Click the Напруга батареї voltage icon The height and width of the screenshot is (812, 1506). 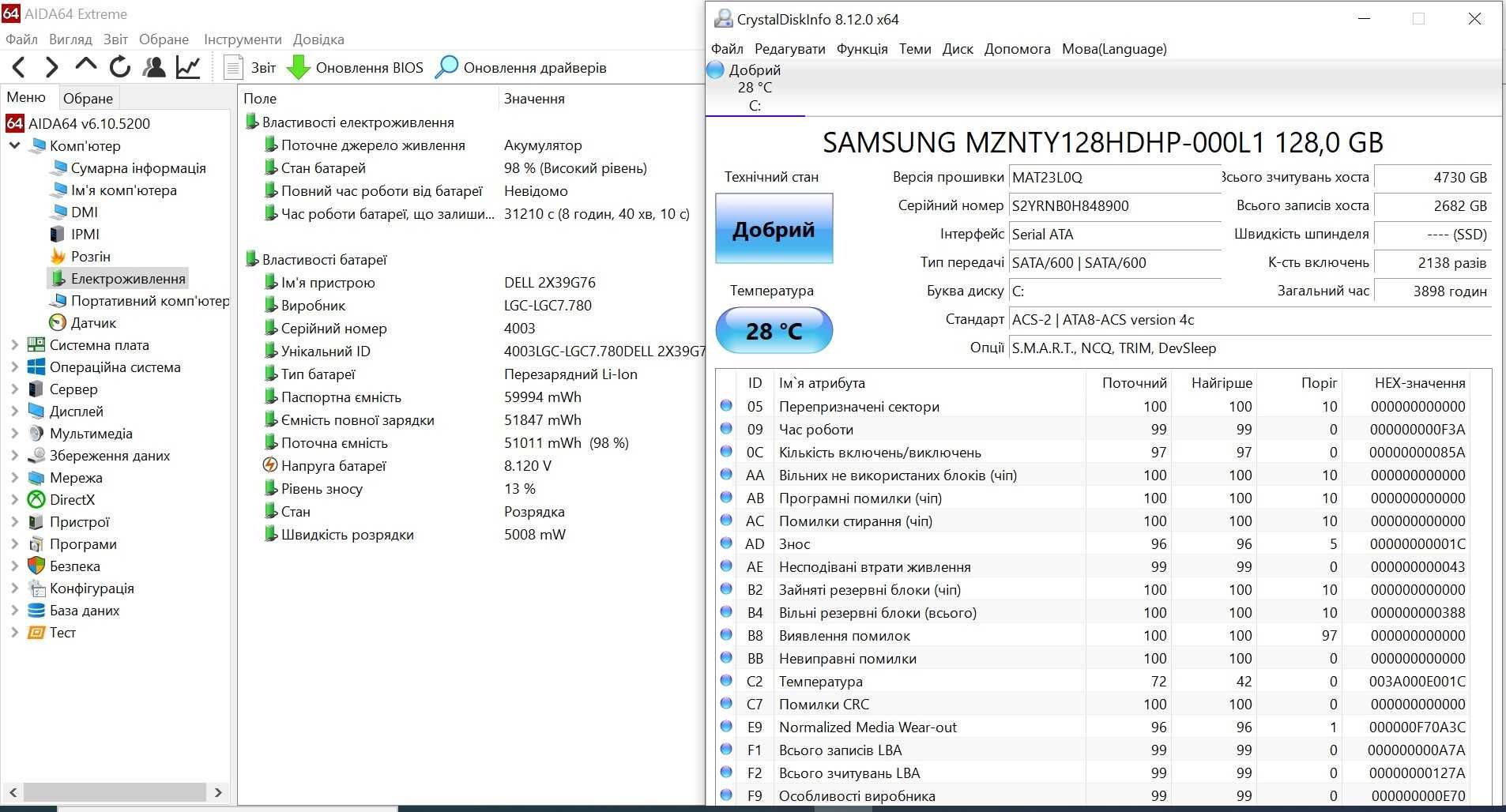tap(270, 465)
